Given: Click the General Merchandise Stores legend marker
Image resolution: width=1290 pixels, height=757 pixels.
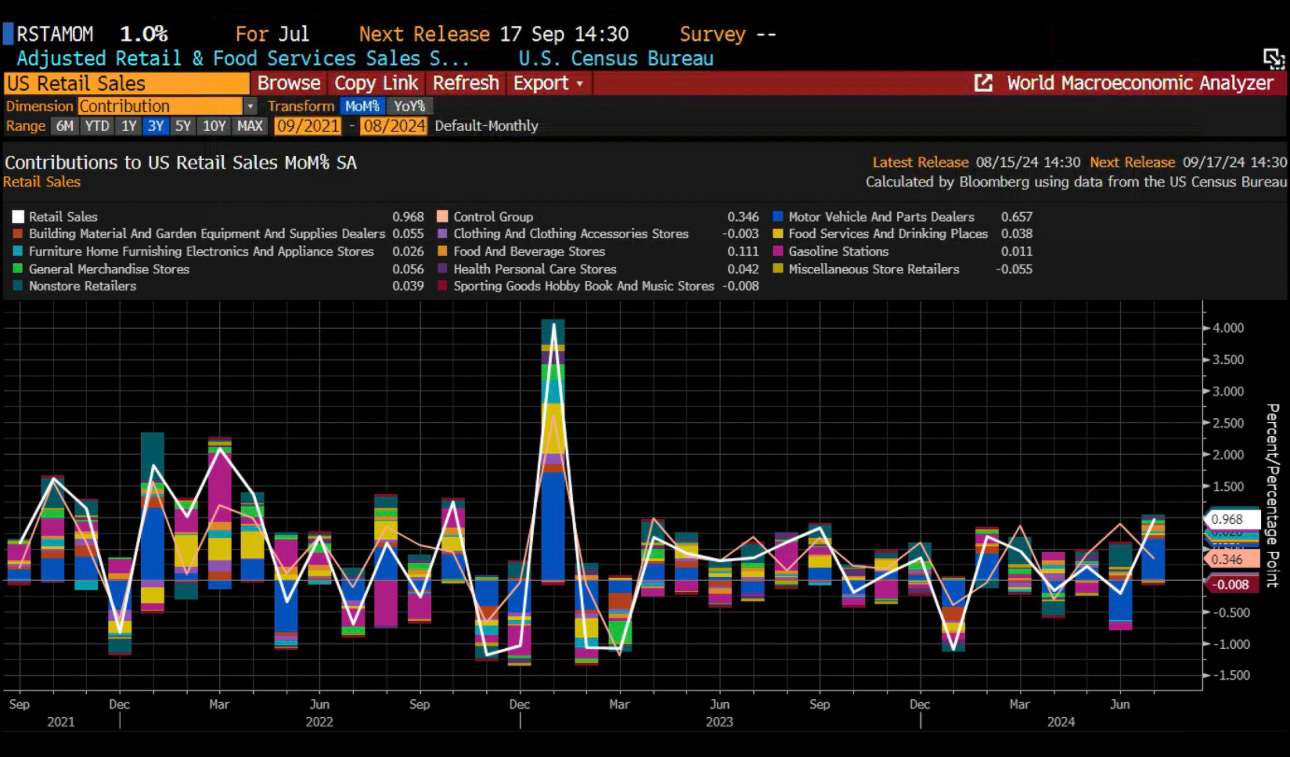Looking at the screenshot, I should [x=16, y=269].
